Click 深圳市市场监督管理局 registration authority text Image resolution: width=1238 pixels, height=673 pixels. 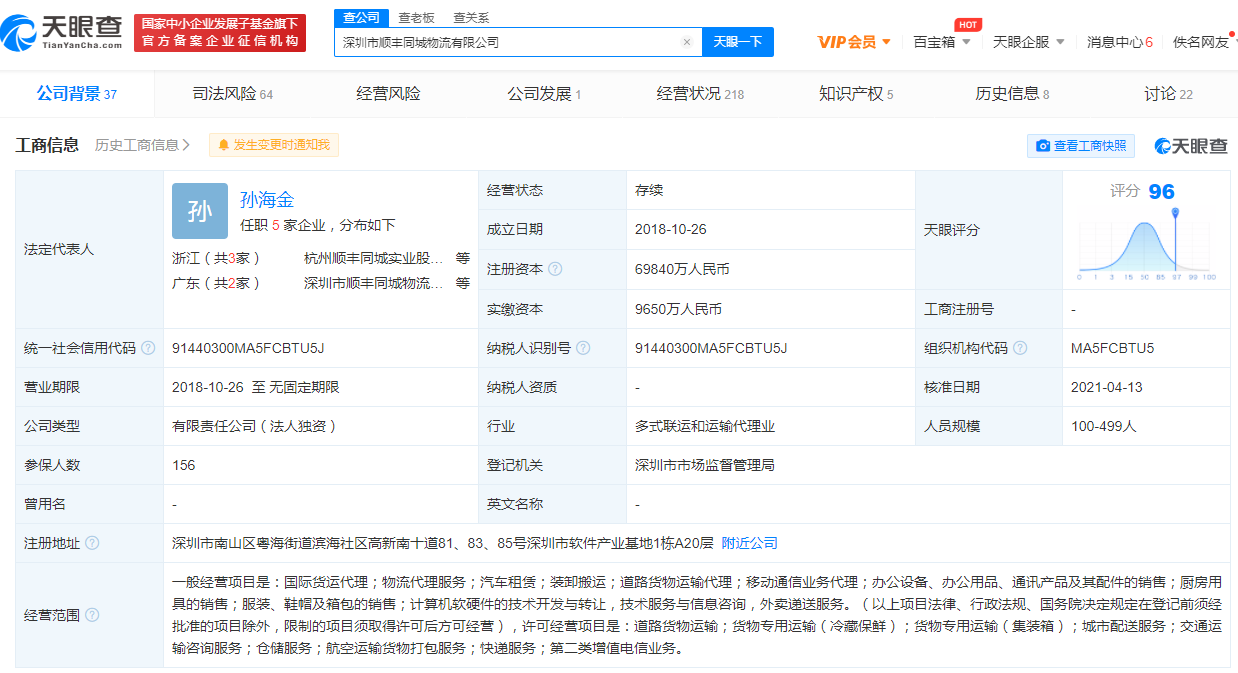[705, 465]
